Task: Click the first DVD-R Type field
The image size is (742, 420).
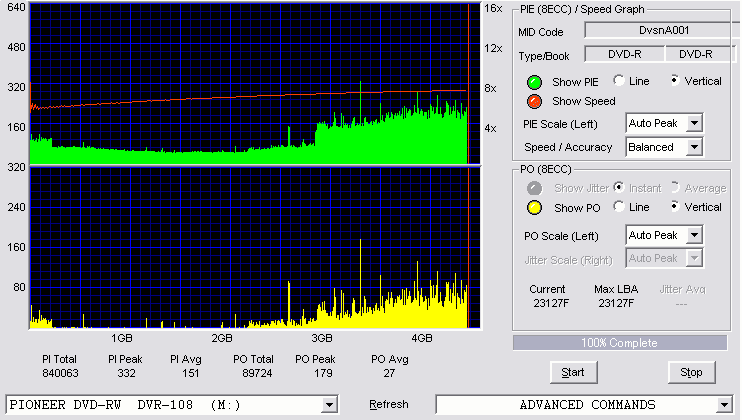Action: coord(625,54)
